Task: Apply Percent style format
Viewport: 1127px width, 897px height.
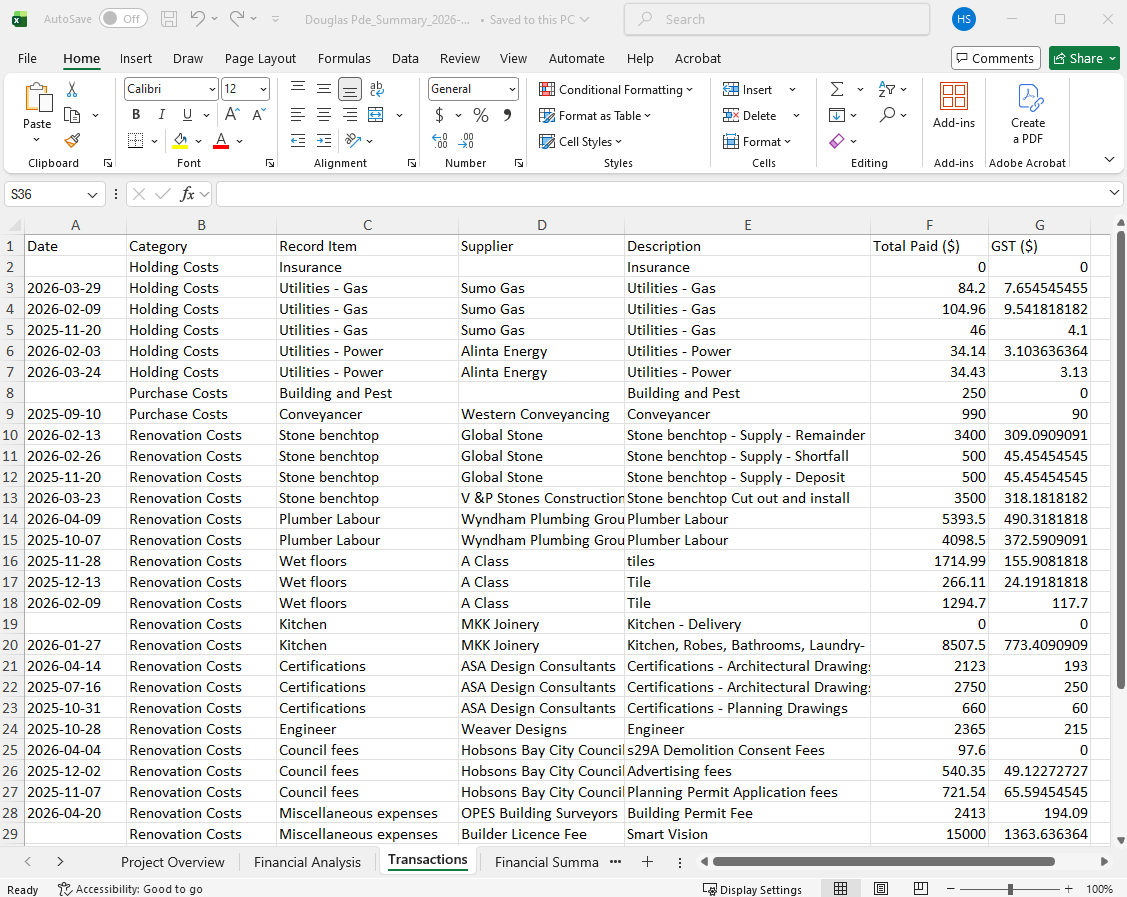Action: 481,115
